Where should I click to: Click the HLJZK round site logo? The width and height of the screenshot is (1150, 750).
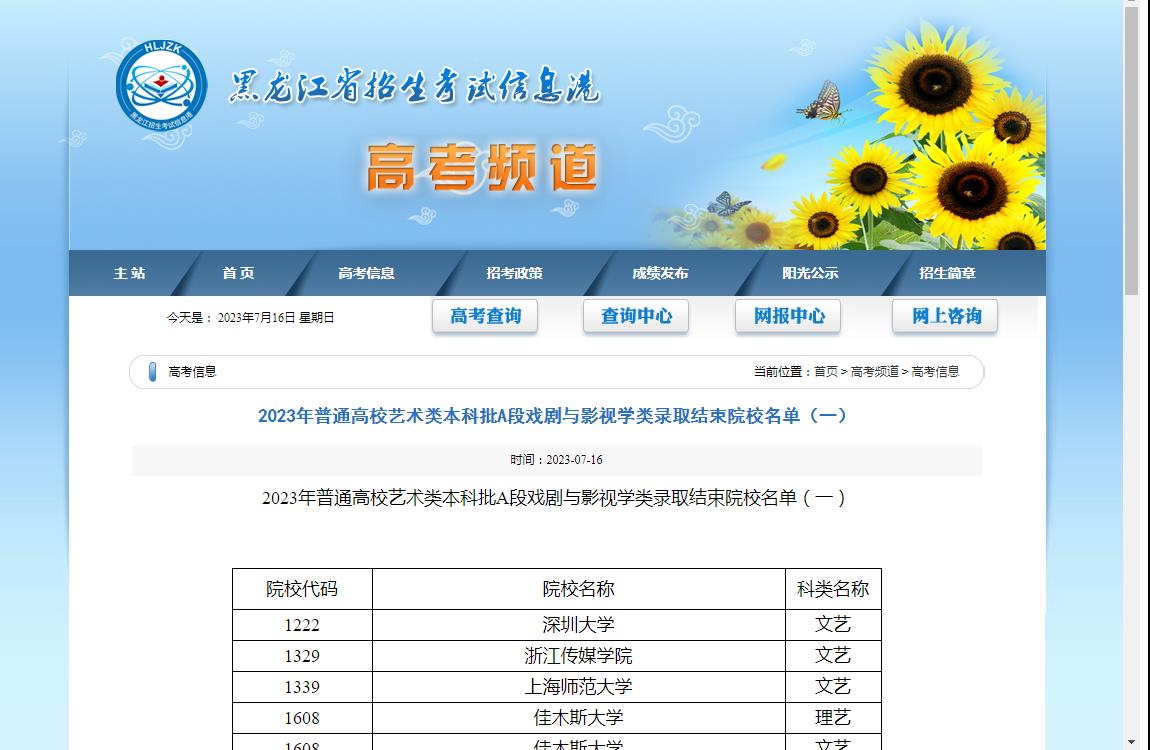coord(161,86)
